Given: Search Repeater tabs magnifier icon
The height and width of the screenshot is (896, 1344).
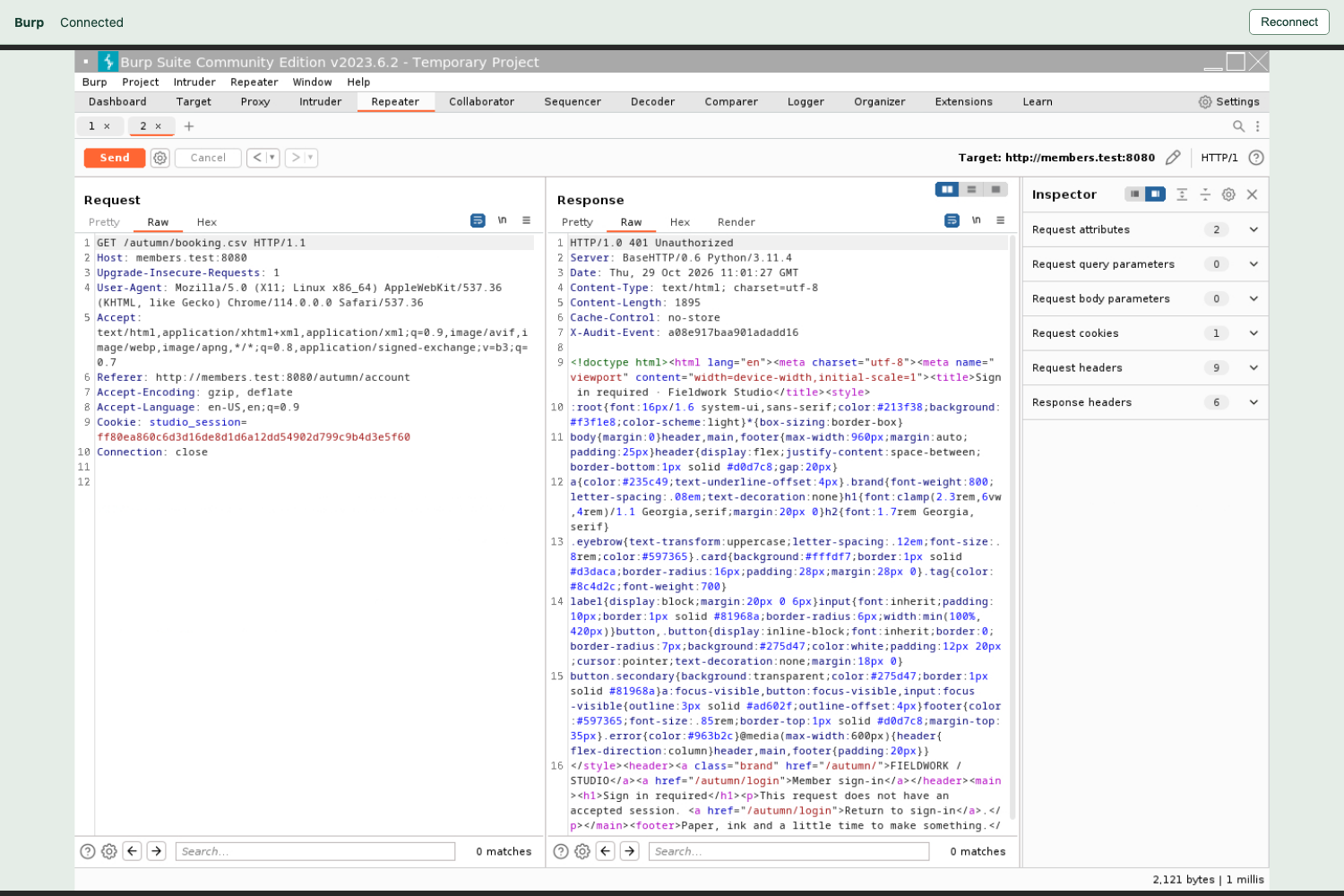Looking at the screenshot, I should 1238,126.
